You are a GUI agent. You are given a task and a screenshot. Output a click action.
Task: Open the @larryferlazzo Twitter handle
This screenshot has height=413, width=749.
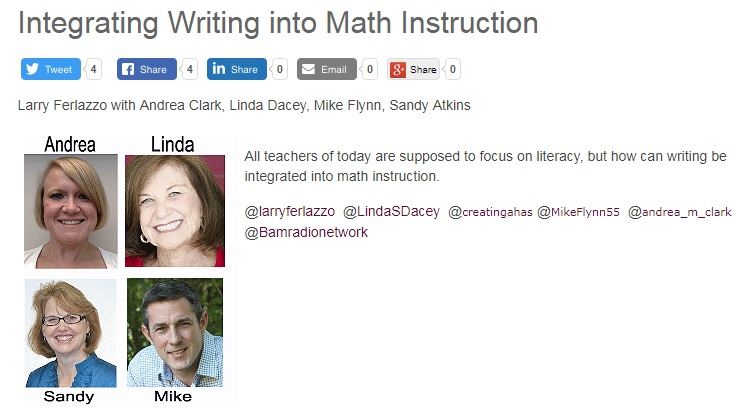coord(289,212)
